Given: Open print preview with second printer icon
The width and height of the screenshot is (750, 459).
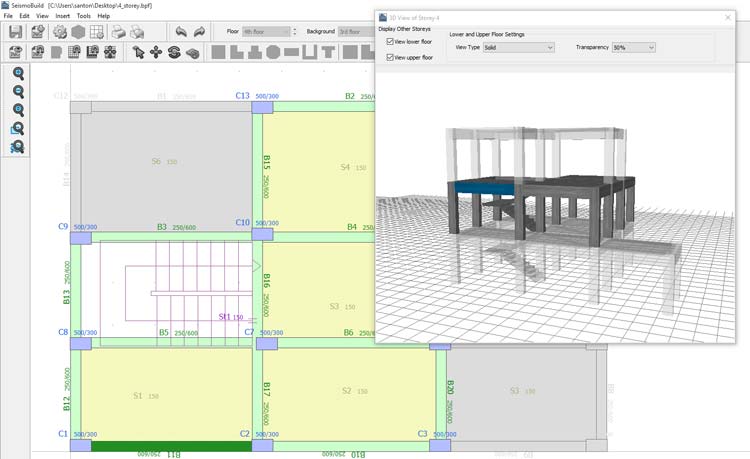Looking at the screenshot, I should click(137, 32).
